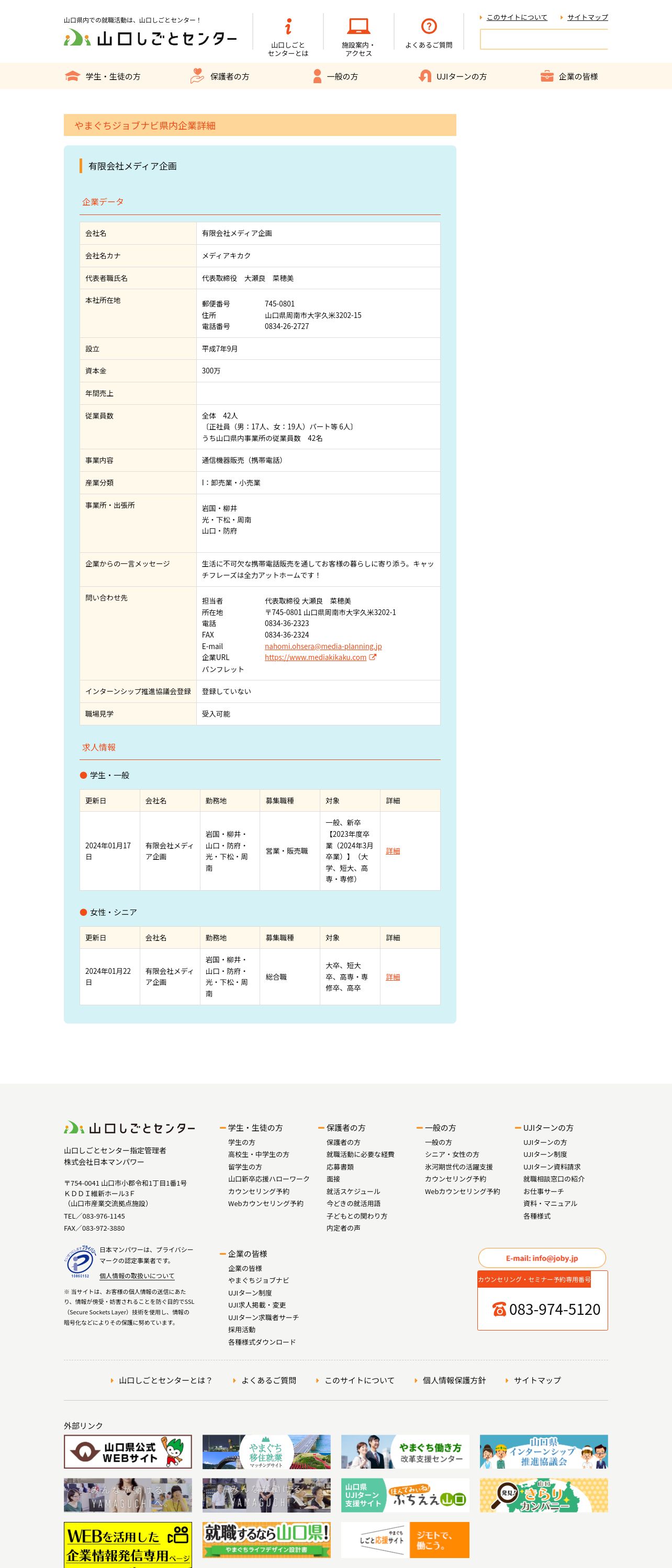This screenshot has height=1568, width=672.
Task: Open the サイトマップ header link
Action: pos(587,17)
